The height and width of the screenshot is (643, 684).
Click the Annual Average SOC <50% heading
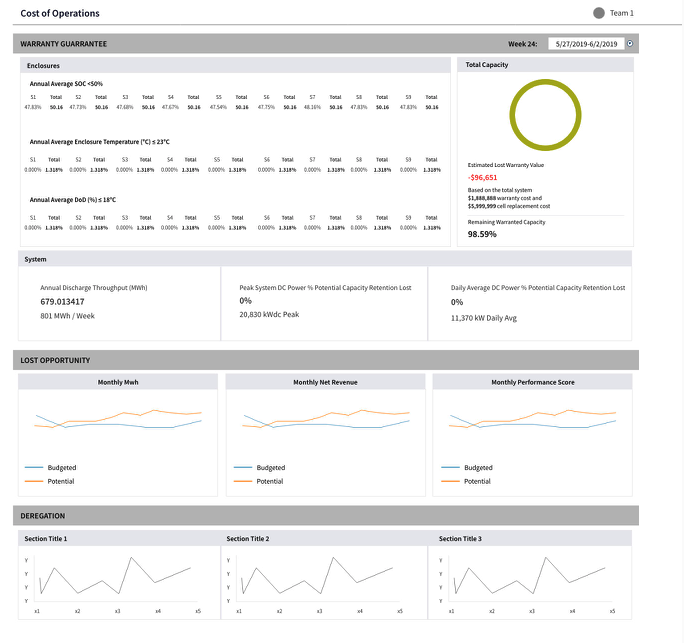[66, 84]
